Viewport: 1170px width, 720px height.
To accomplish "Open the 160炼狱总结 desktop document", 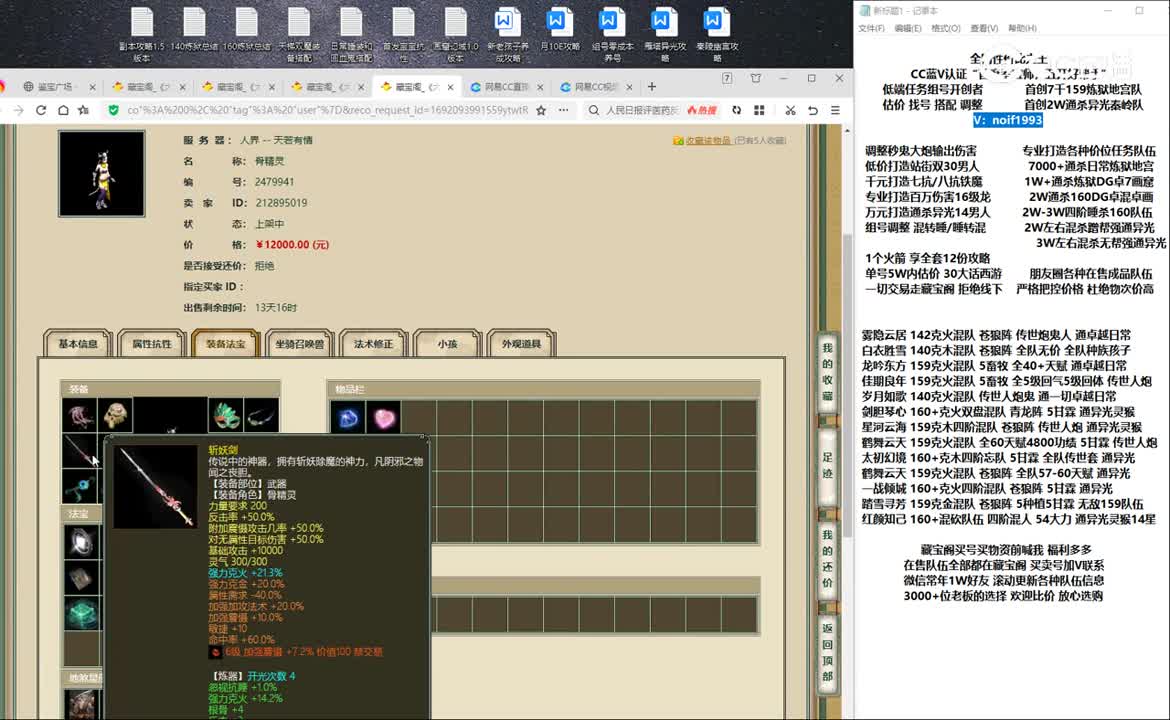I will 246,30.
